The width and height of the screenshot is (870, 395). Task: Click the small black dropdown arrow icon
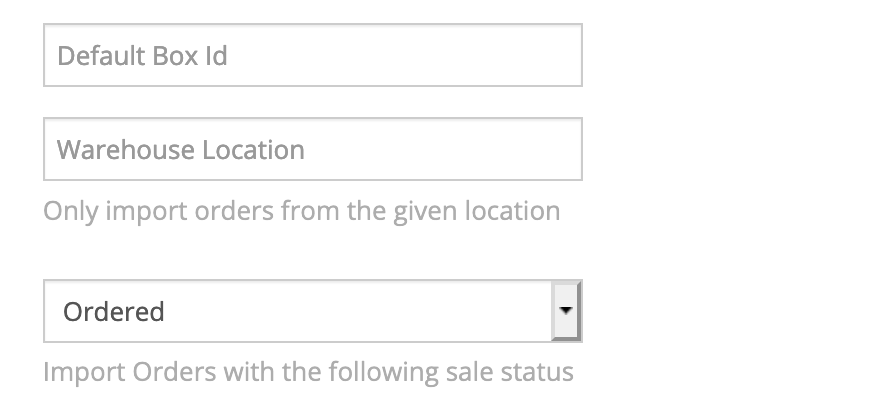pyautogui.click(x=566, y=311)
